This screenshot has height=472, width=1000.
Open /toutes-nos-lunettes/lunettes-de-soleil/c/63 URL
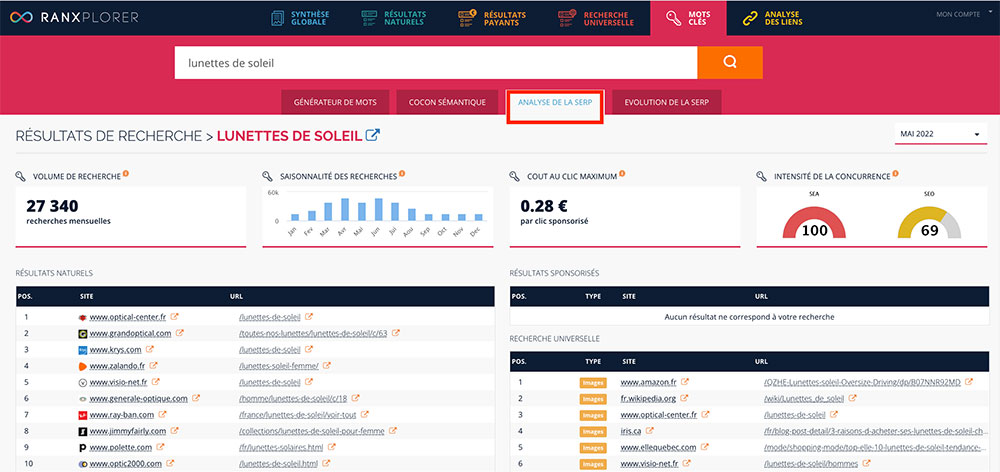tap(313, 333)
